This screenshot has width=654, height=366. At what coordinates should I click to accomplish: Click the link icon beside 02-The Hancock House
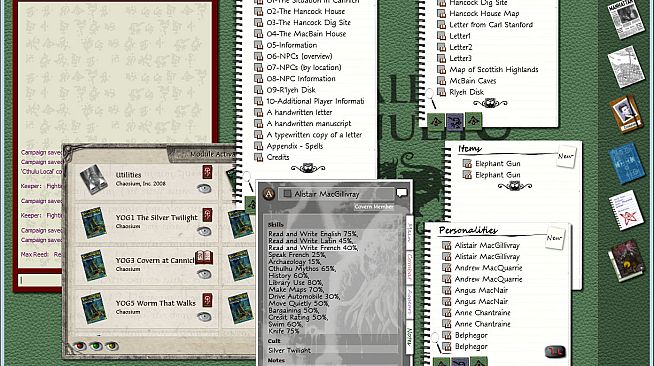coord(259,11)
